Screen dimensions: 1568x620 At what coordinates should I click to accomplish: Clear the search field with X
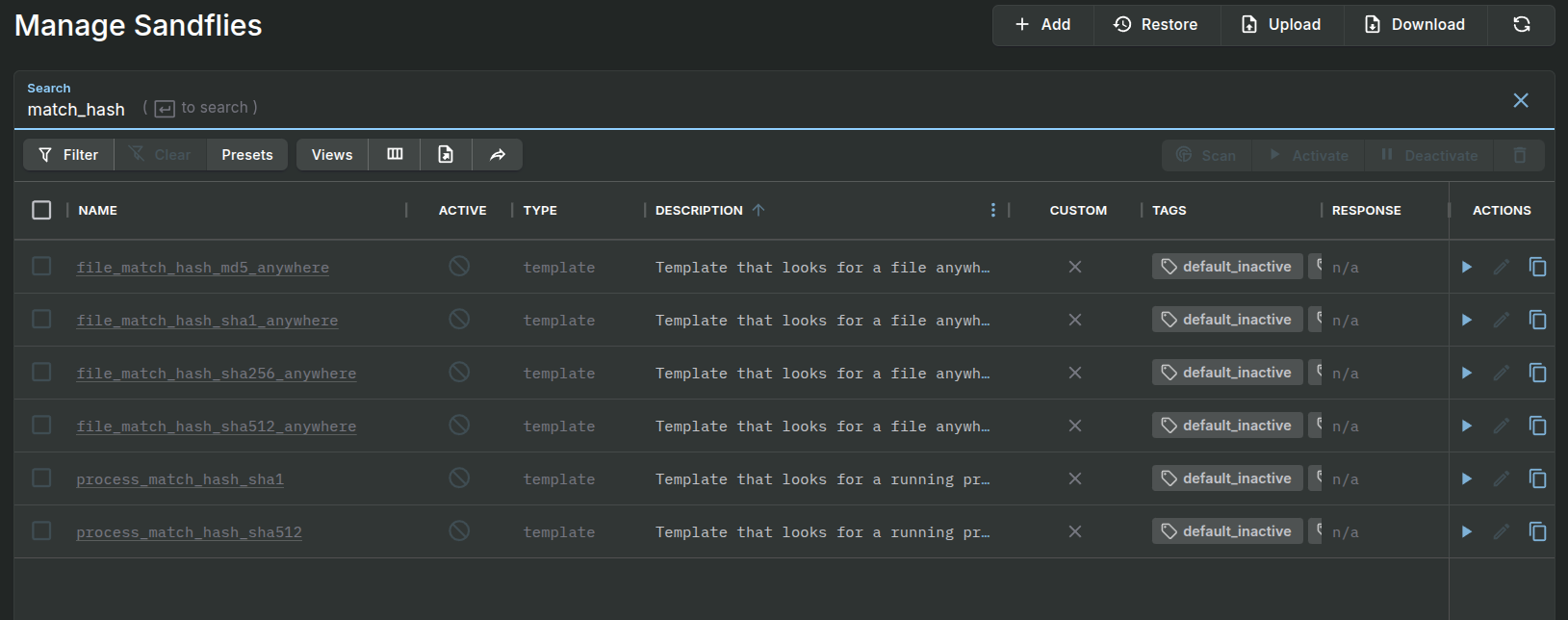(1521, 100)
